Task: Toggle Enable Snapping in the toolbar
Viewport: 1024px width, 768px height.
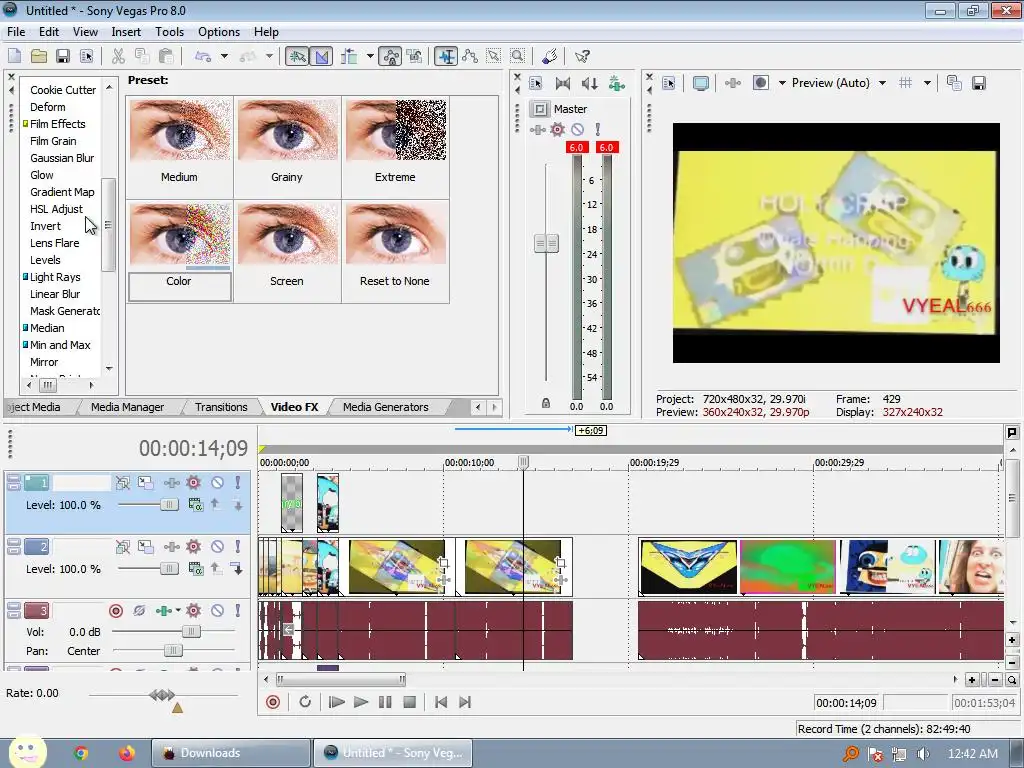Action: pyautogui.click(x=297, y=56)
